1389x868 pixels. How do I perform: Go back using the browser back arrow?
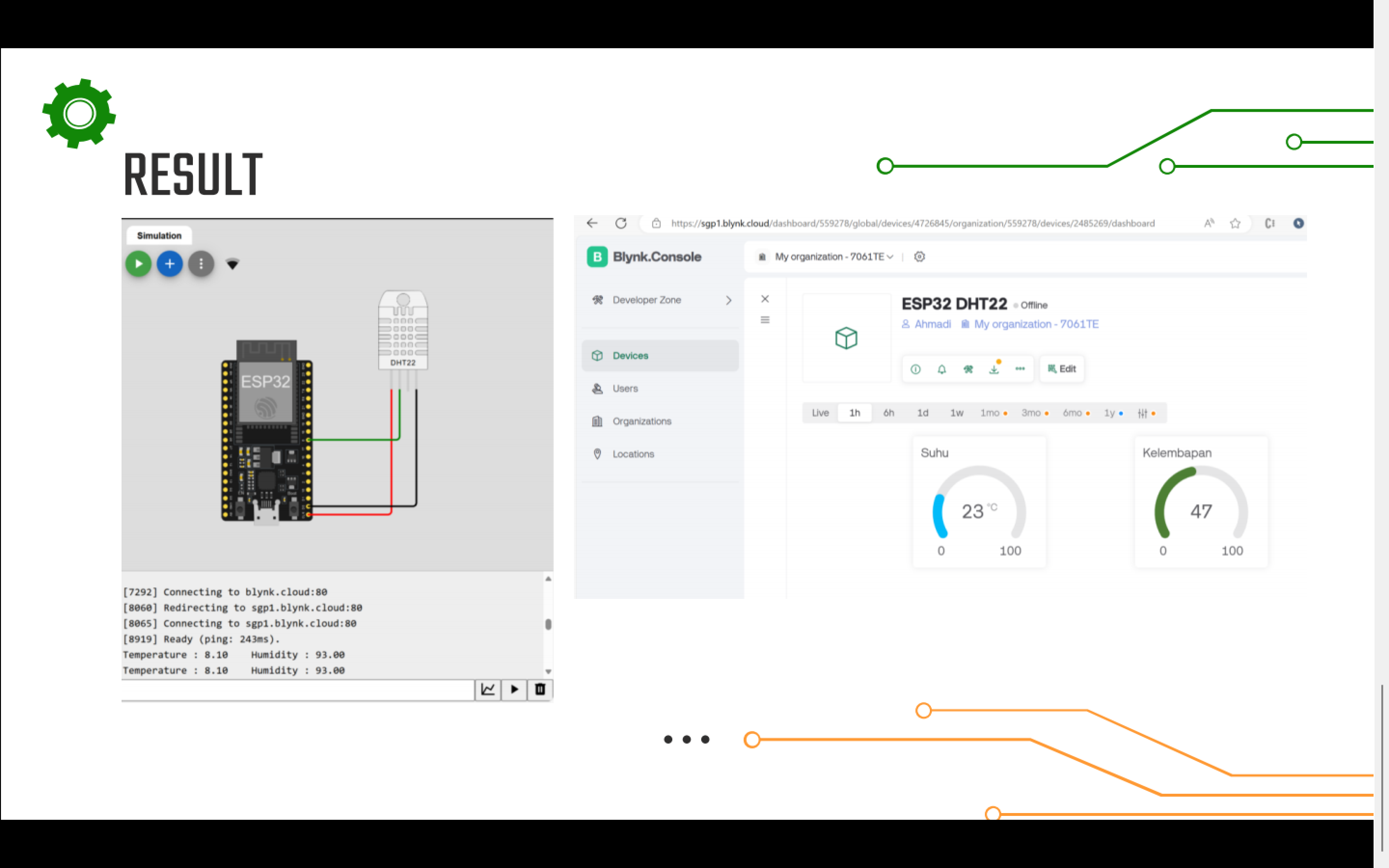pyautogui.click(x=592, y=223)
